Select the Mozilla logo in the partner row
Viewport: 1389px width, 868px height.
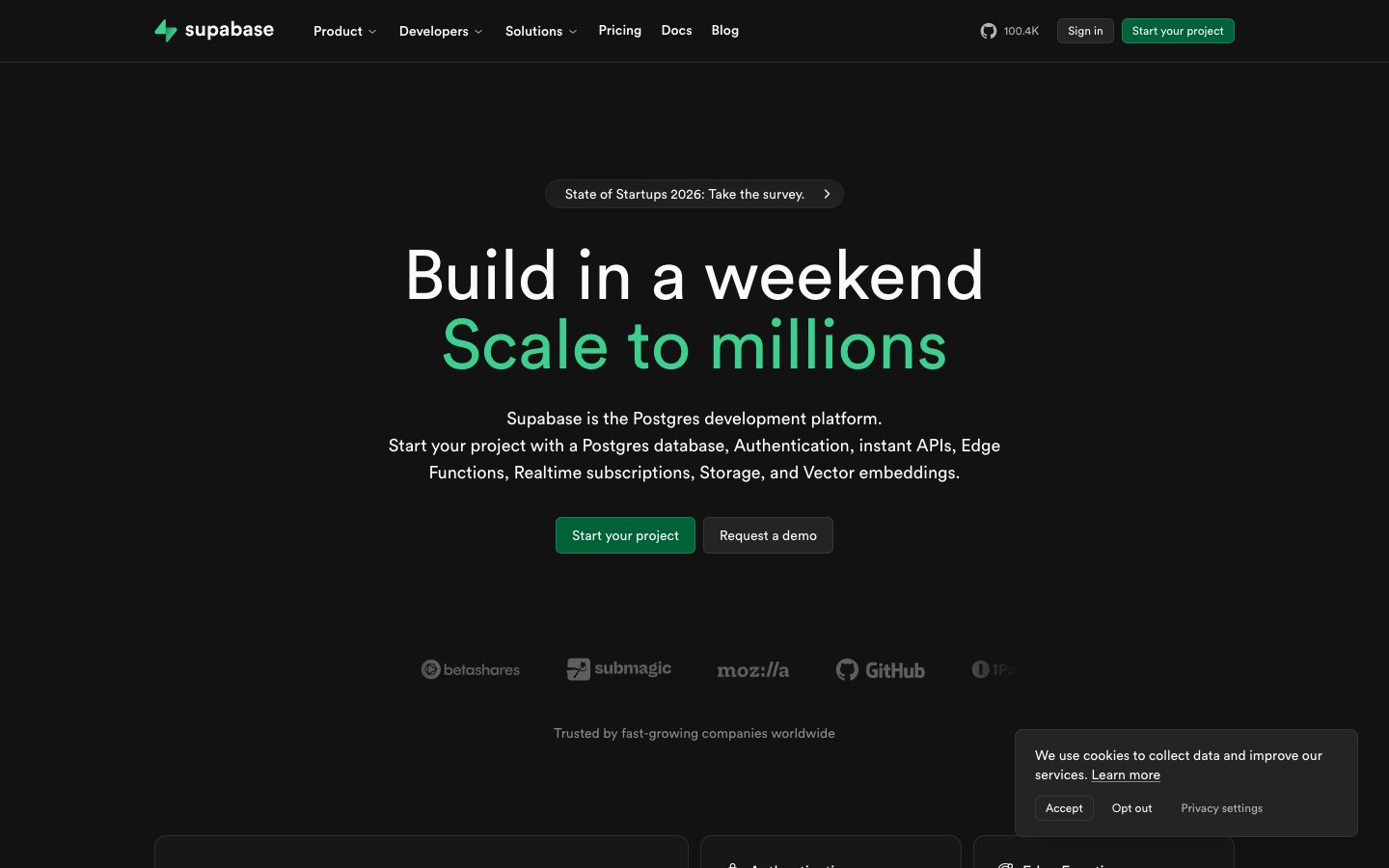[753, 669]
